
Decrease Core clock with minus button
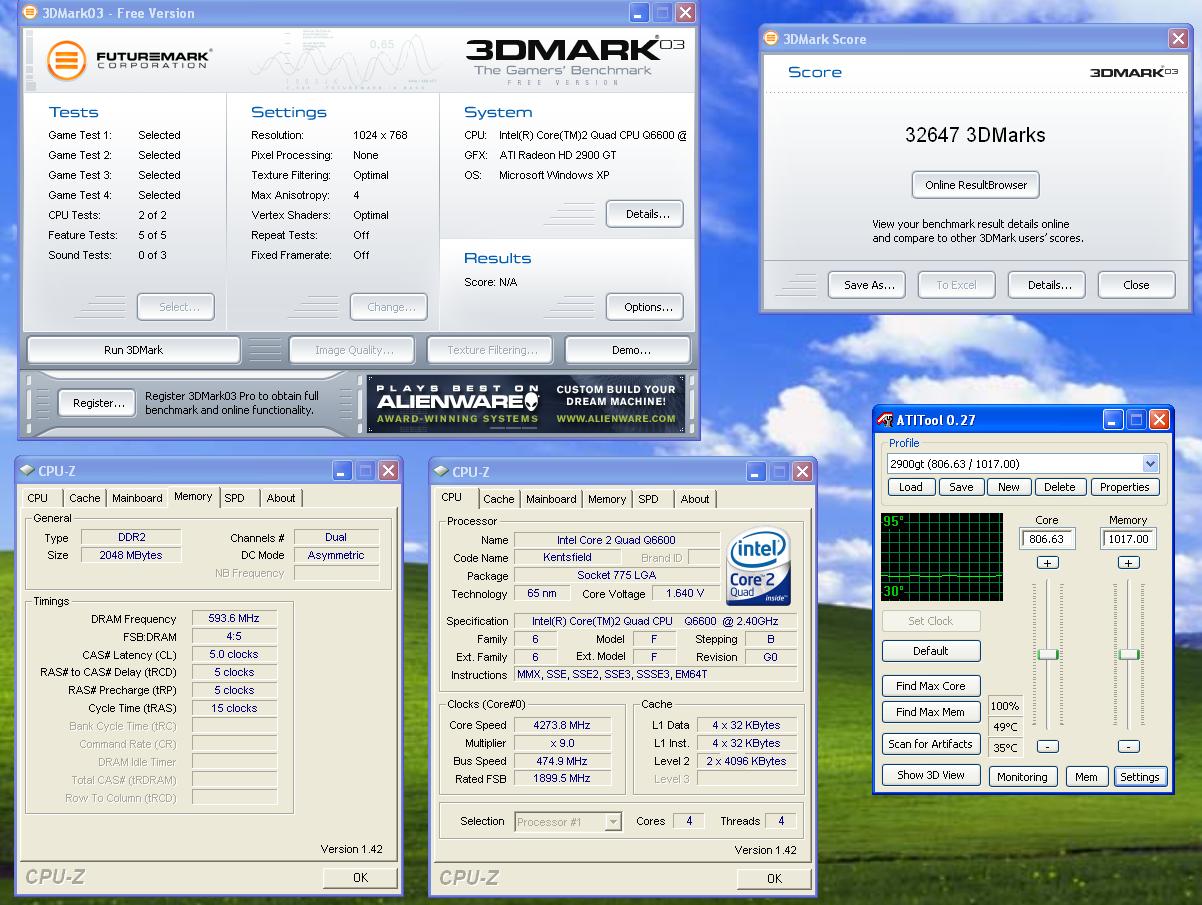pyautogui.click(x=1047, y=746)
